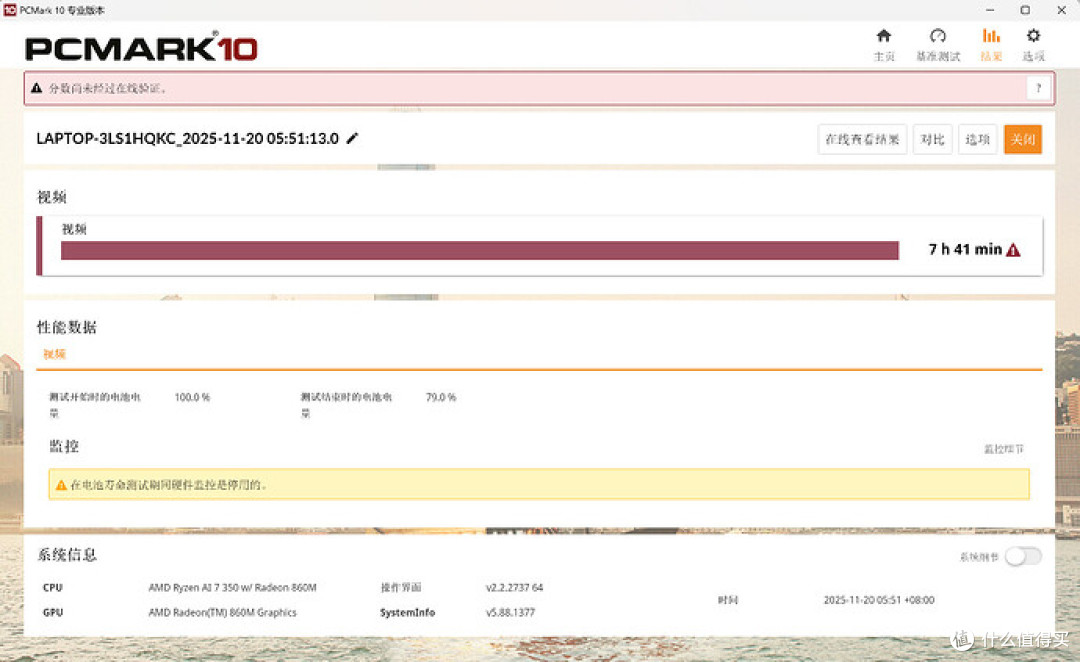Click CPU value AMD Ryzen AI 7 350
1080x662 pixels.
[232, 588]
